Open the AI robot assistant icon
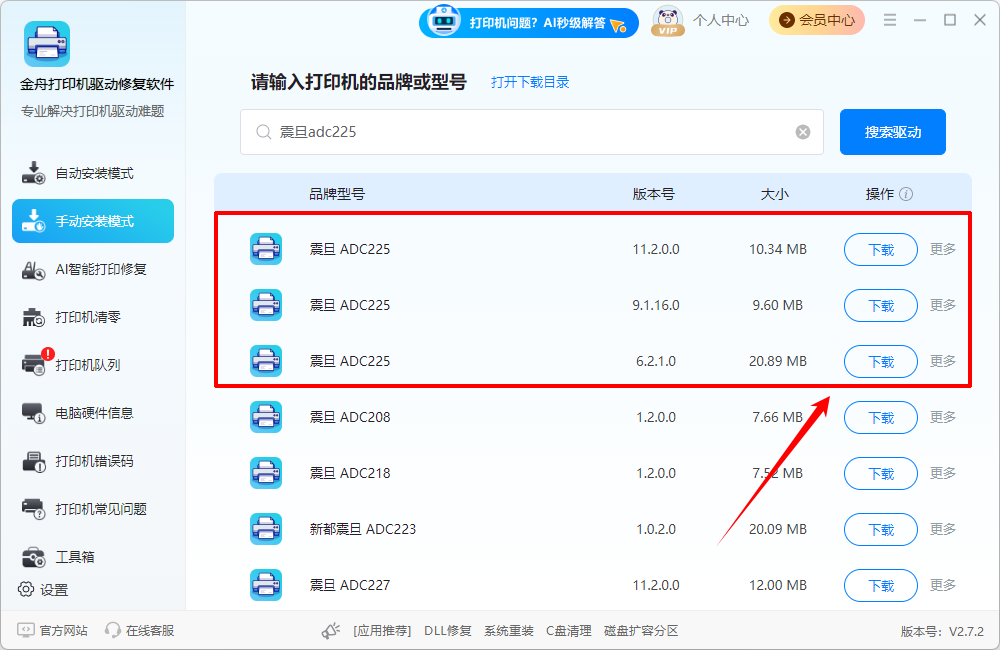This screenshot has width=1000, height=650. (x=443, y=21)
